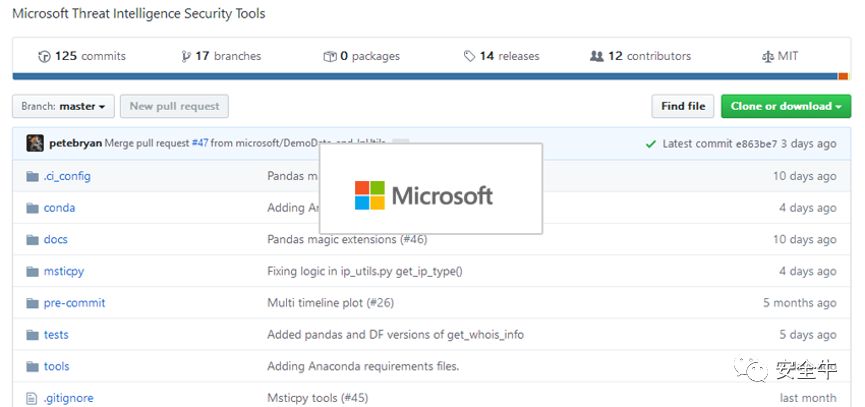Open the Clone or download dropdown

tap(786, 106)
